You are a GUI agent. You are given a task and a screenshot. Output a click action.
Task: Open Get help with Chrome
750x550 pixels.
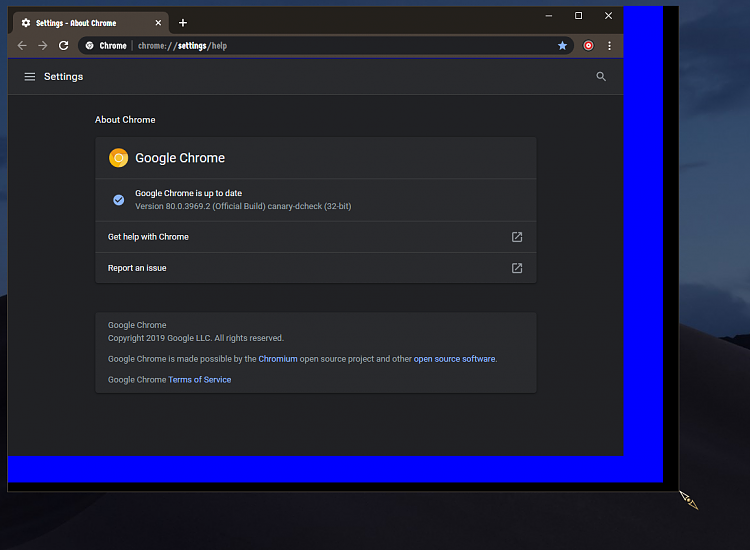(x=316, y=237)
